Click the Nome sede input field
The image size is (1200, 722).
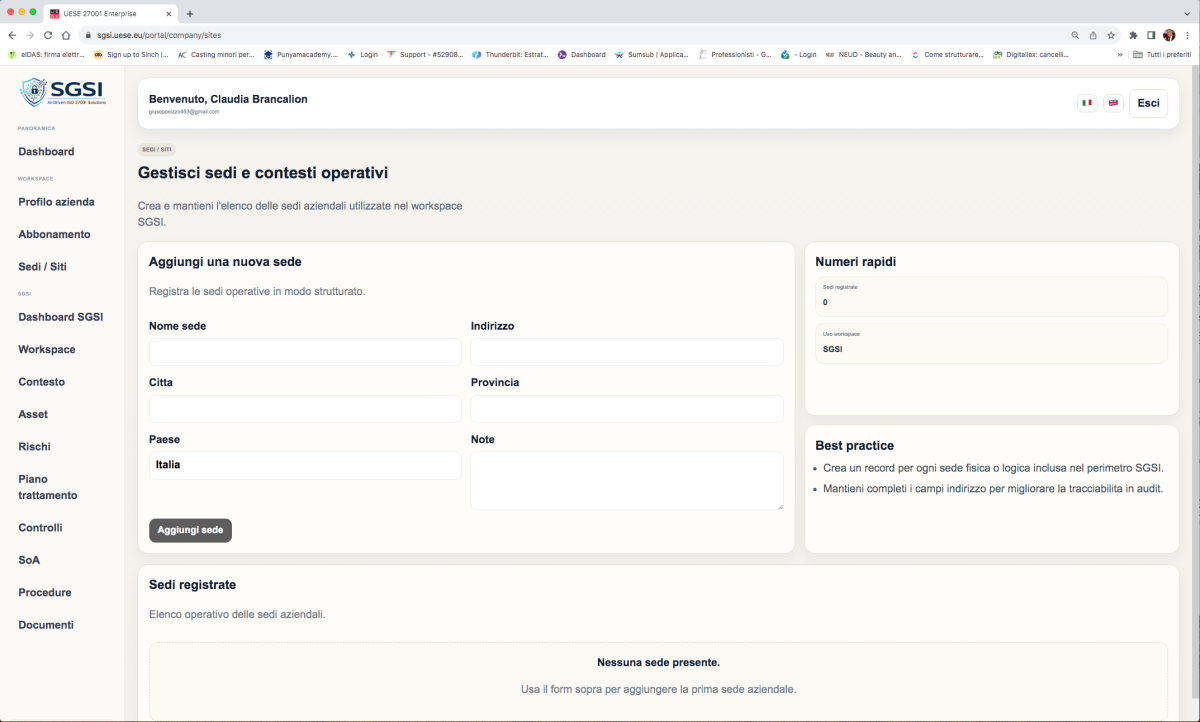click(305, 352)
